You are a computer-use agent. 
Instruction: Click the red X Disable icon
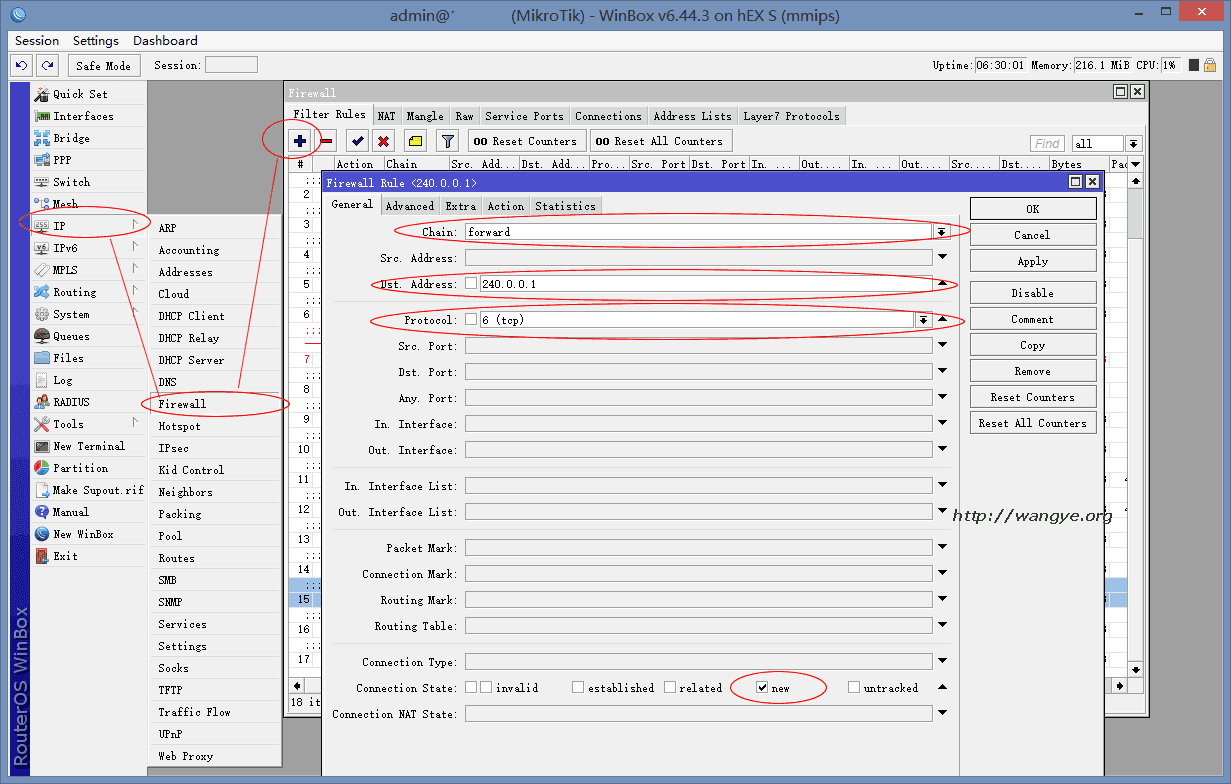coord(384,141)
